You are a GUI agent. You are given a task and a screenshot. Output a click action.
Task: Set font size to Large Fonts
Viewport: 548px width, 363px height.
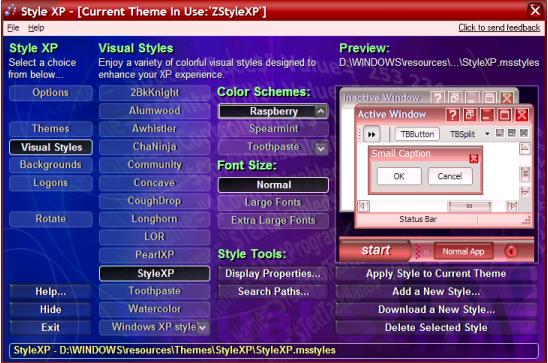[273, 202]
